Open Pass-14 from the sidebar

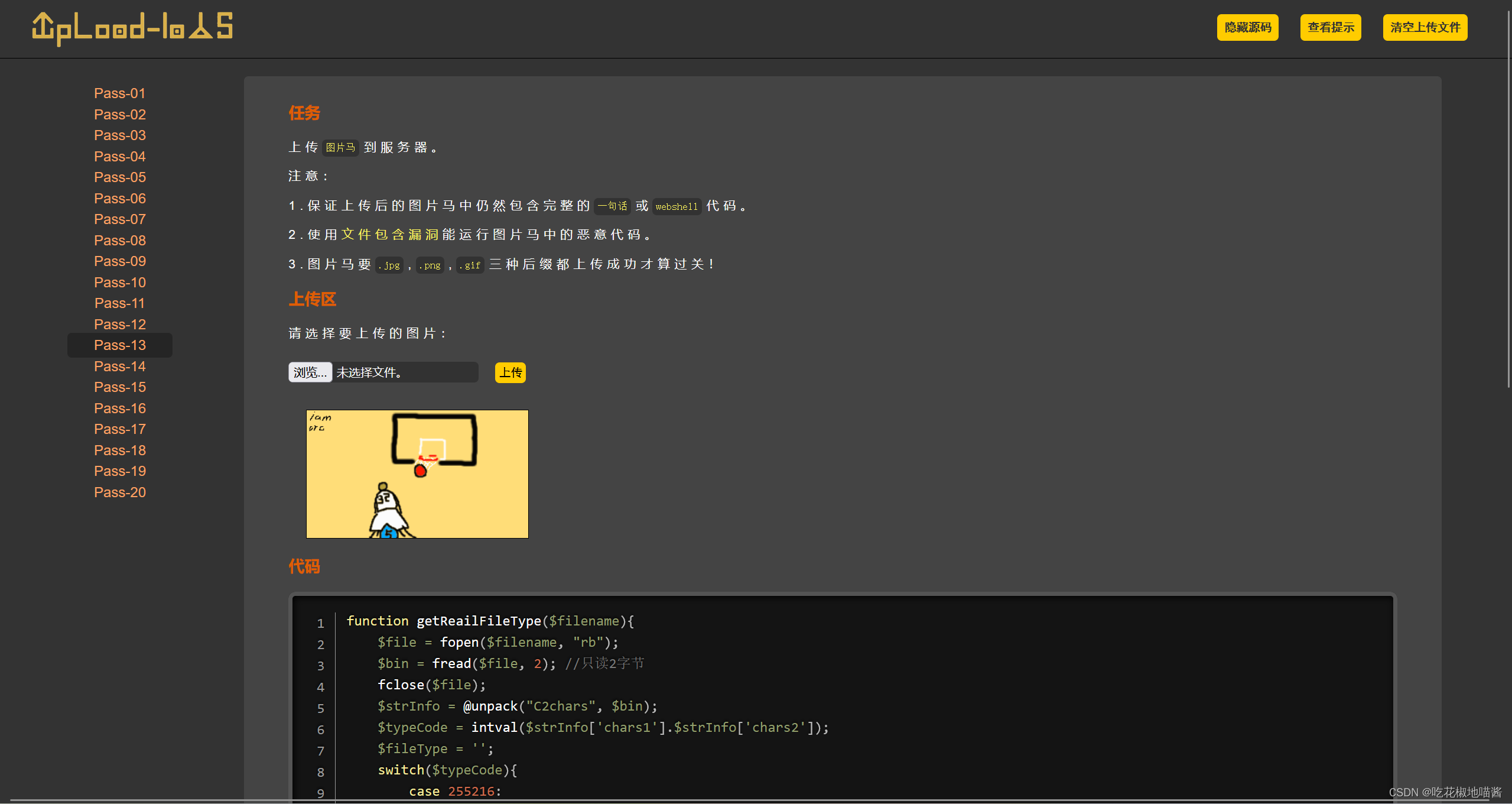119,367
